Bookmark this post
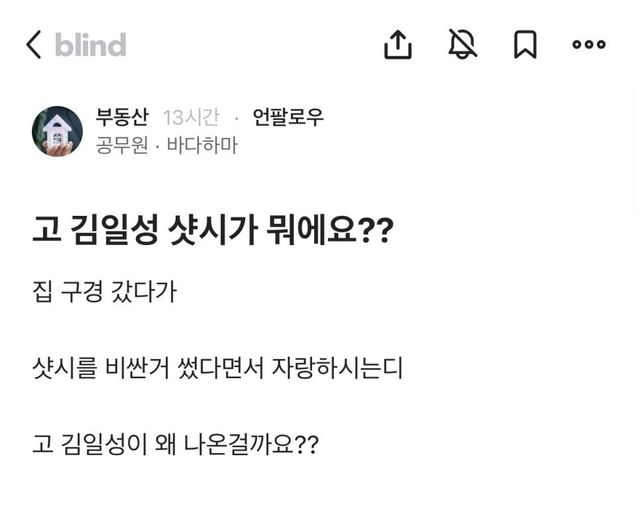The width and height of the screenshot is (640, 506). pos(525,44)
